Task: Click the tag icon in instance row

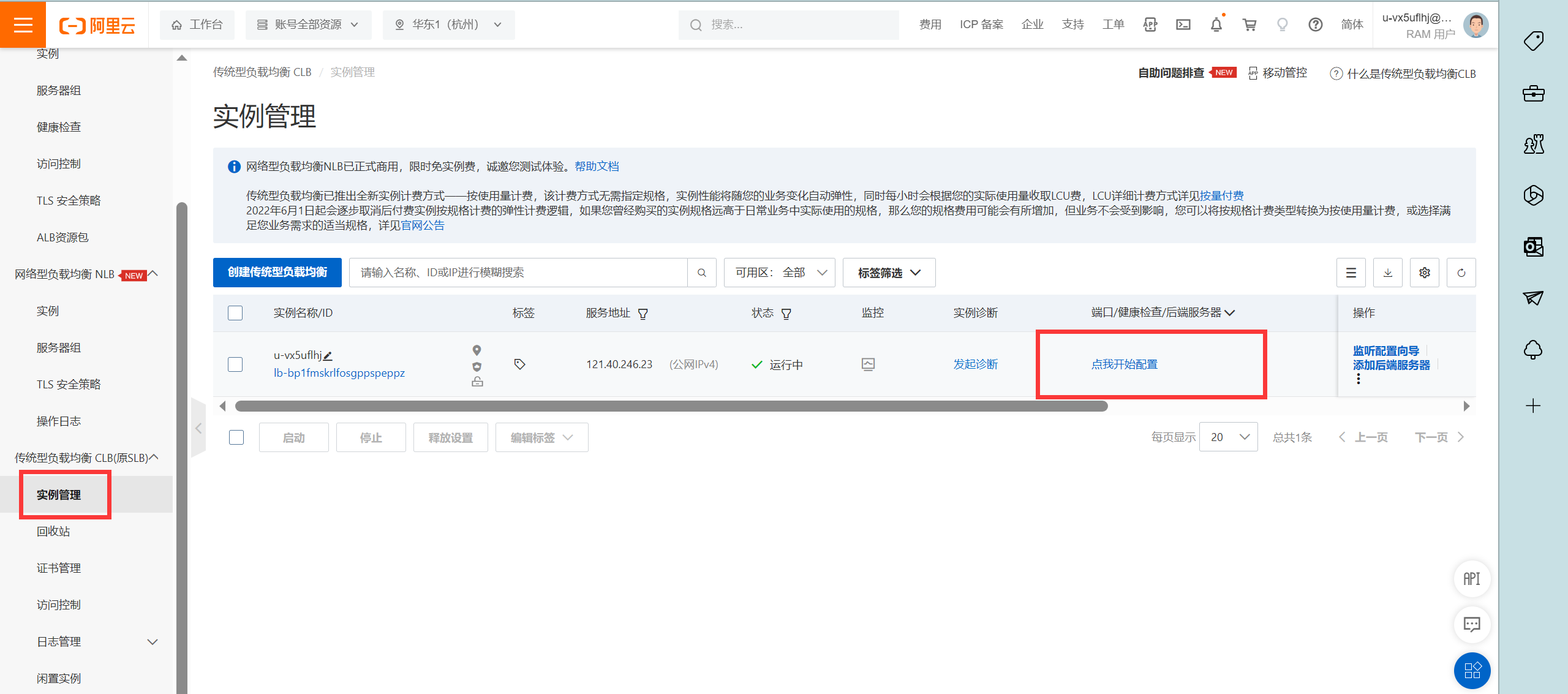Action: coord(519,364)
